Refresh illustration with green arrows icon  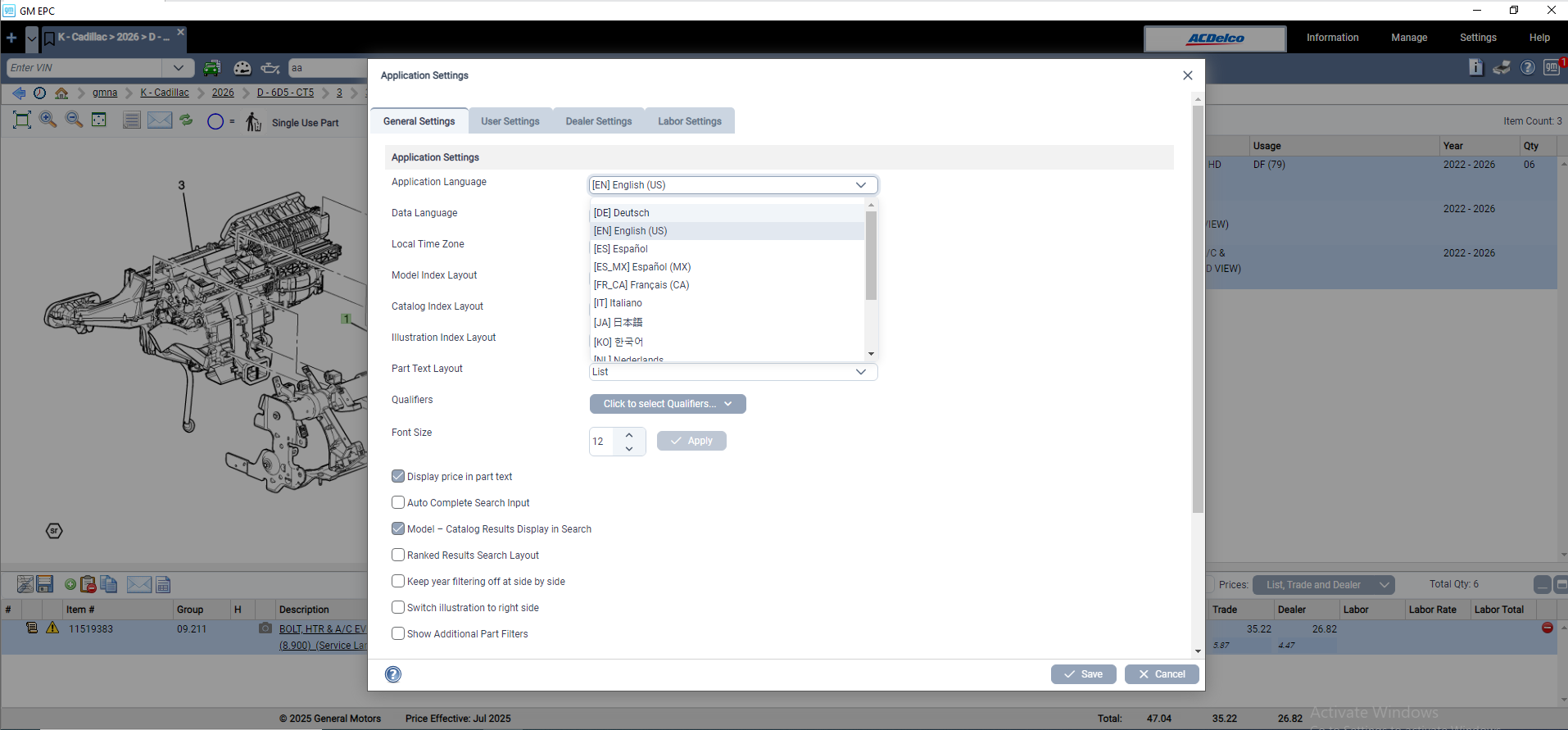pyautogui.click(x=187, y=120)
